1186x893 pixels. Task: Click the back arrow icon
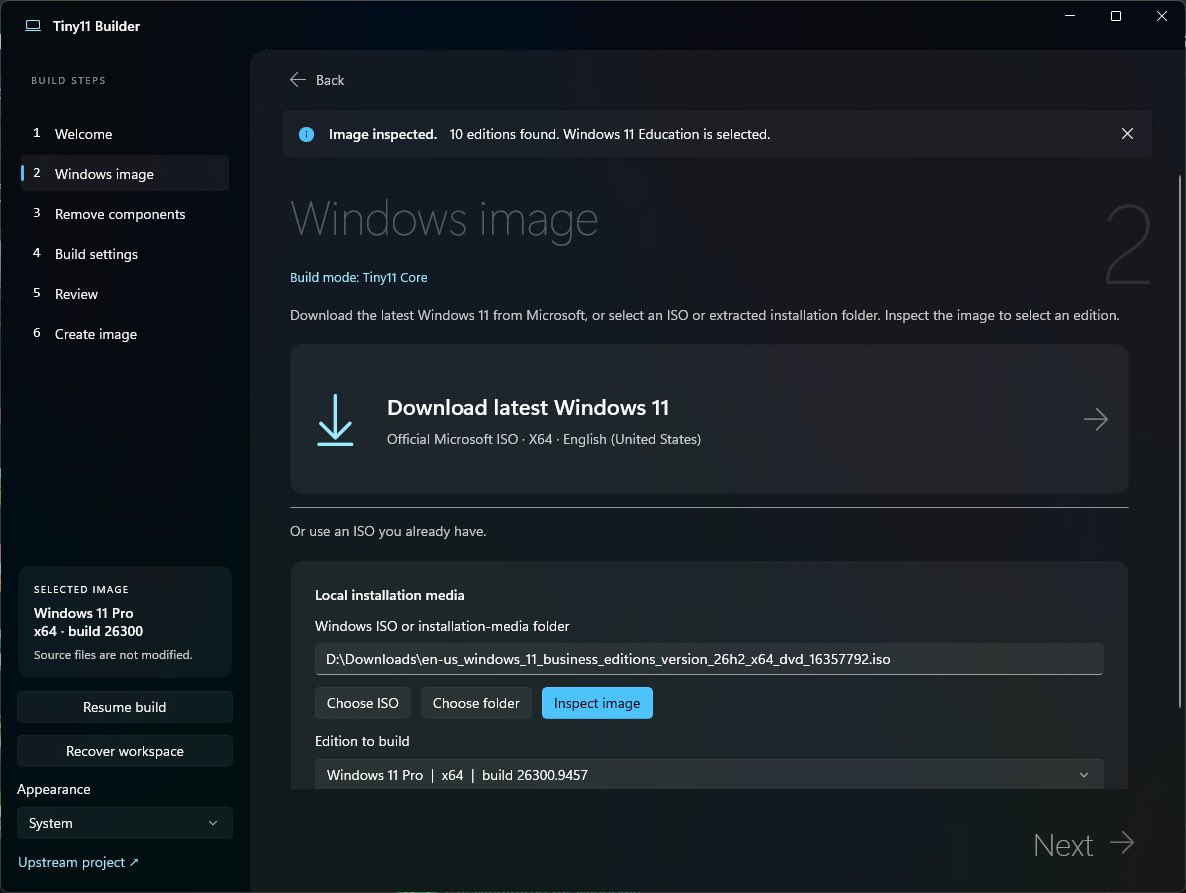[298, 79]
